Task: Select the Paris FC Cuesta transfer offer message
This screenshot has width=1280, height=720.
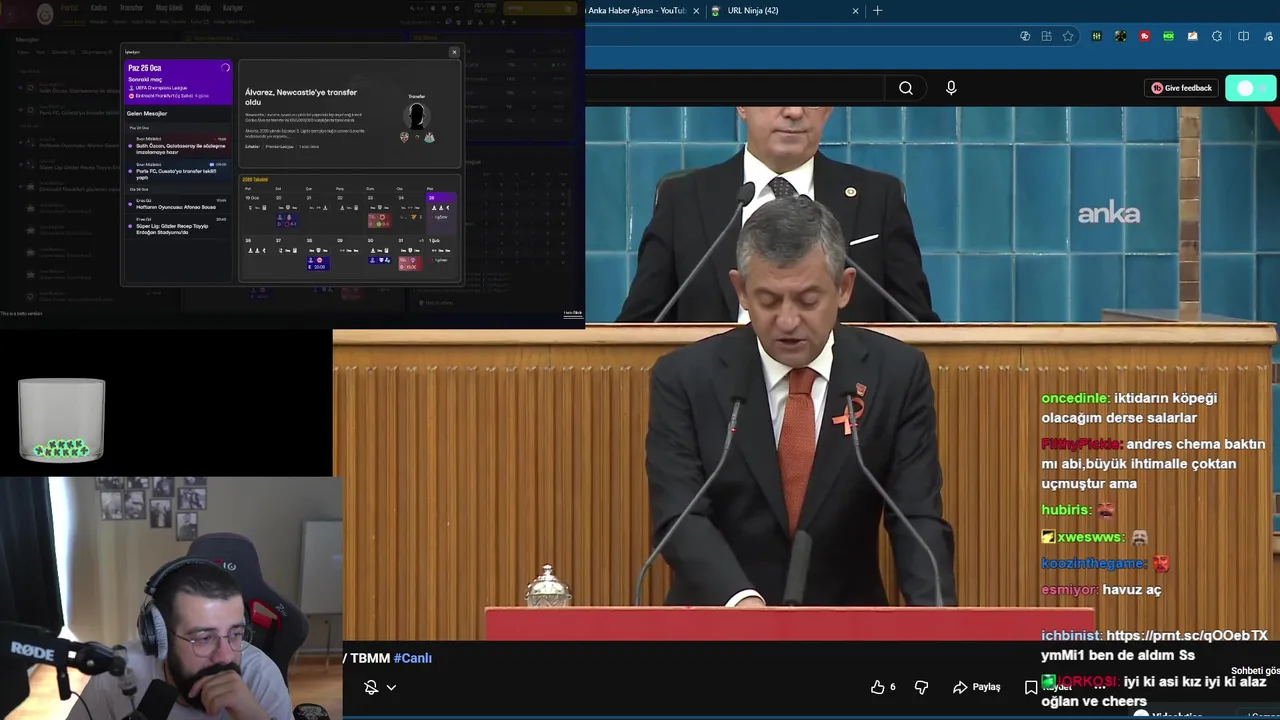Action: click(x=177, y=172)
